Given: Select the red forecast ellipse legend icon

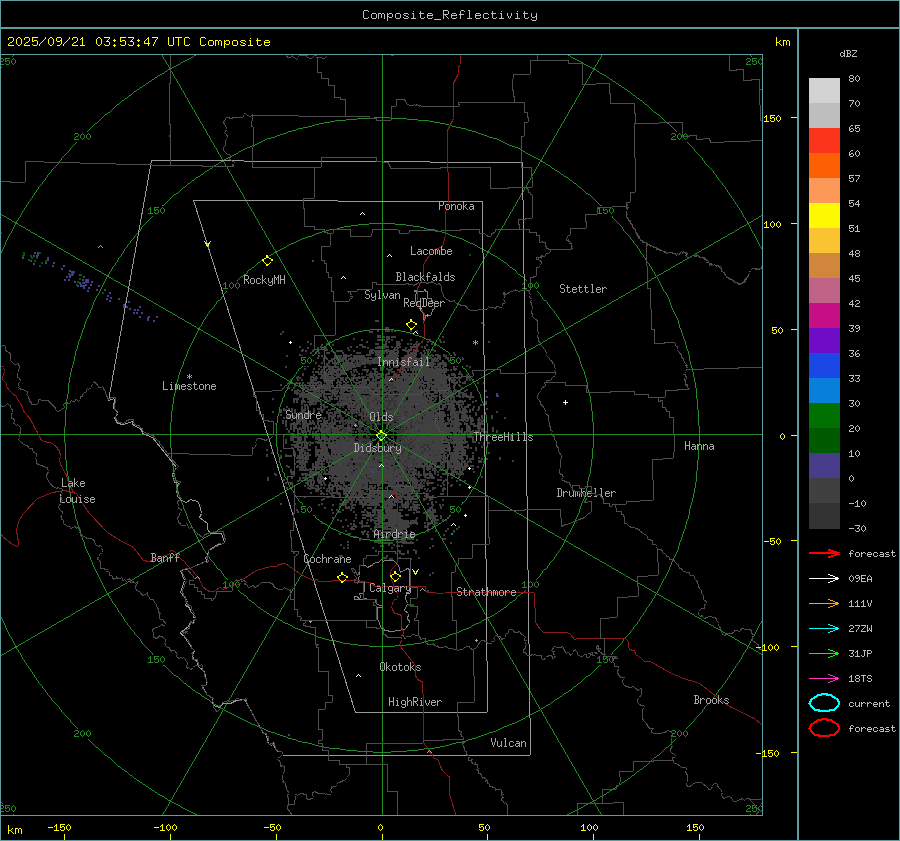Looking at the screenshot, I should pos(823,728).
